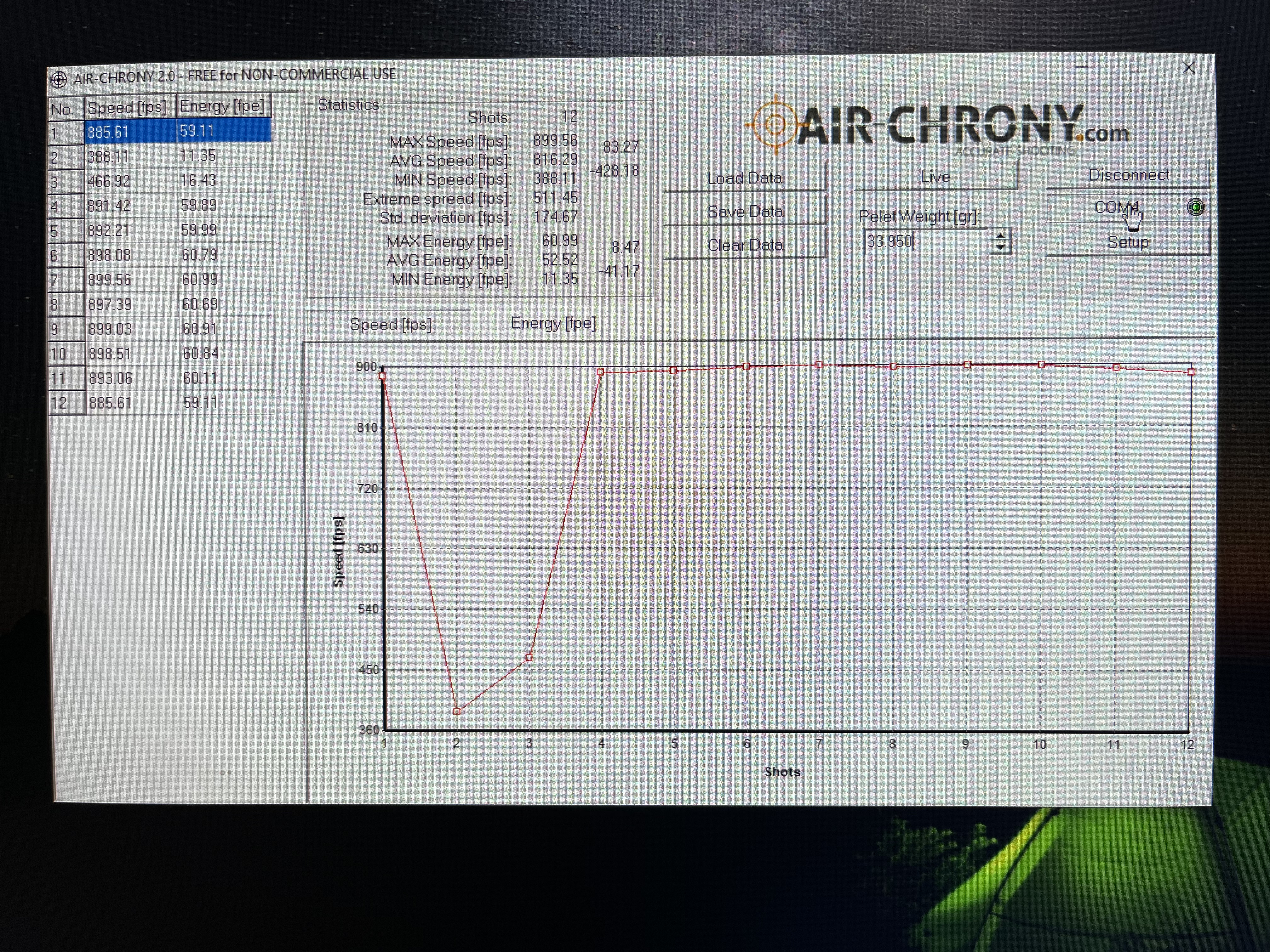The image size is (1270, 952).
Task: Select energy cell 59.99
Action: [x=225, y=229]
